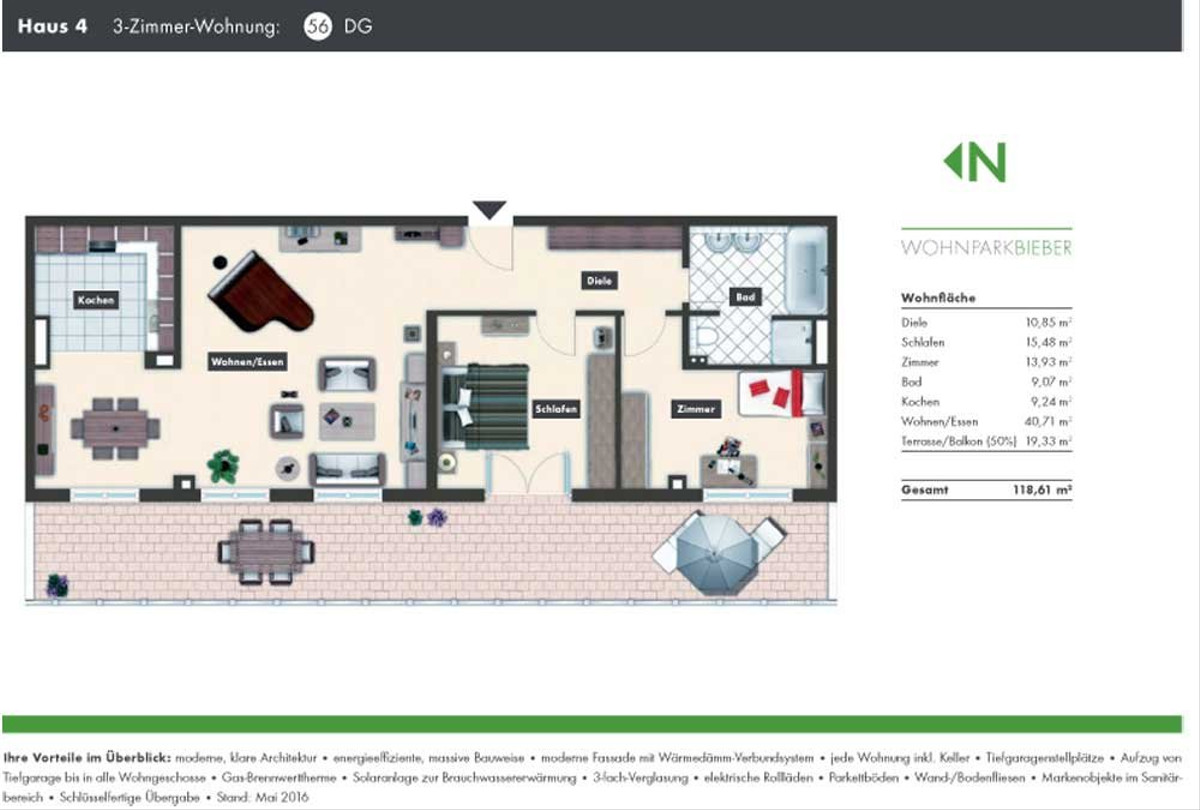Click the grand piano in the living room
Image resolution: width=1200 pixels, height=810 pixels.
point(258,294)
